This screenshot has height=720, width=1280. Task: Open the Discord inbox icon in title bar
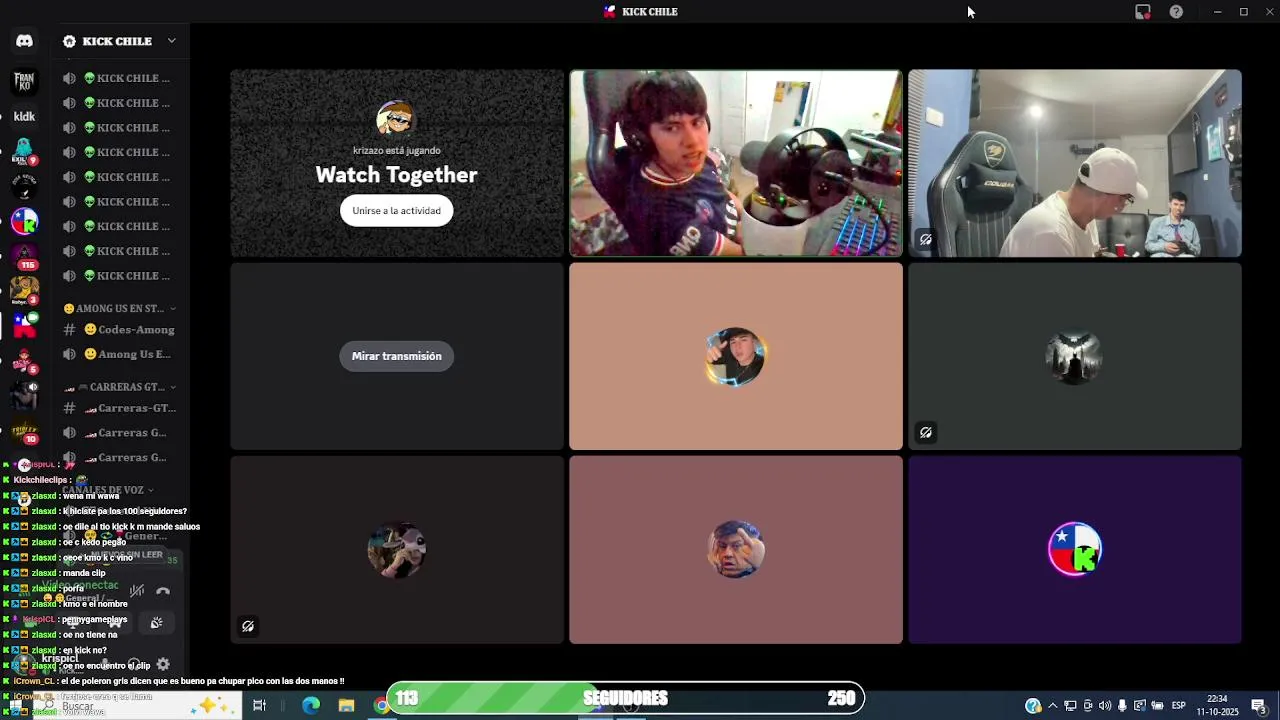(x=1142, y=12)
